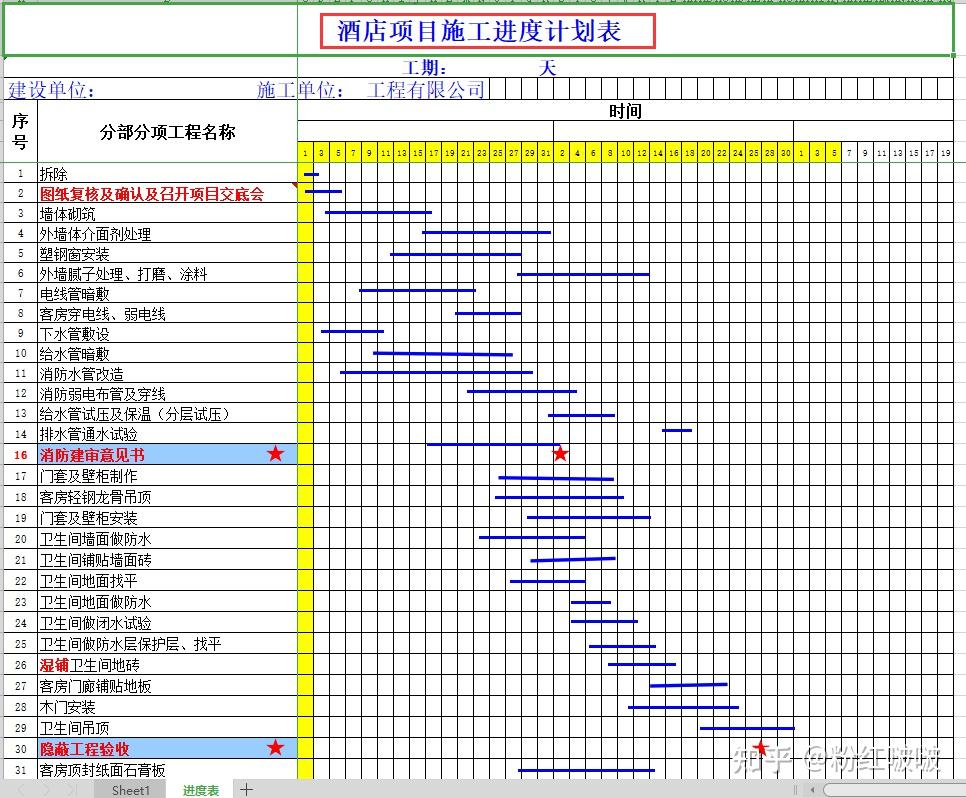Select the 时间 header cell
Screen dimensions: 966x798
626,111
